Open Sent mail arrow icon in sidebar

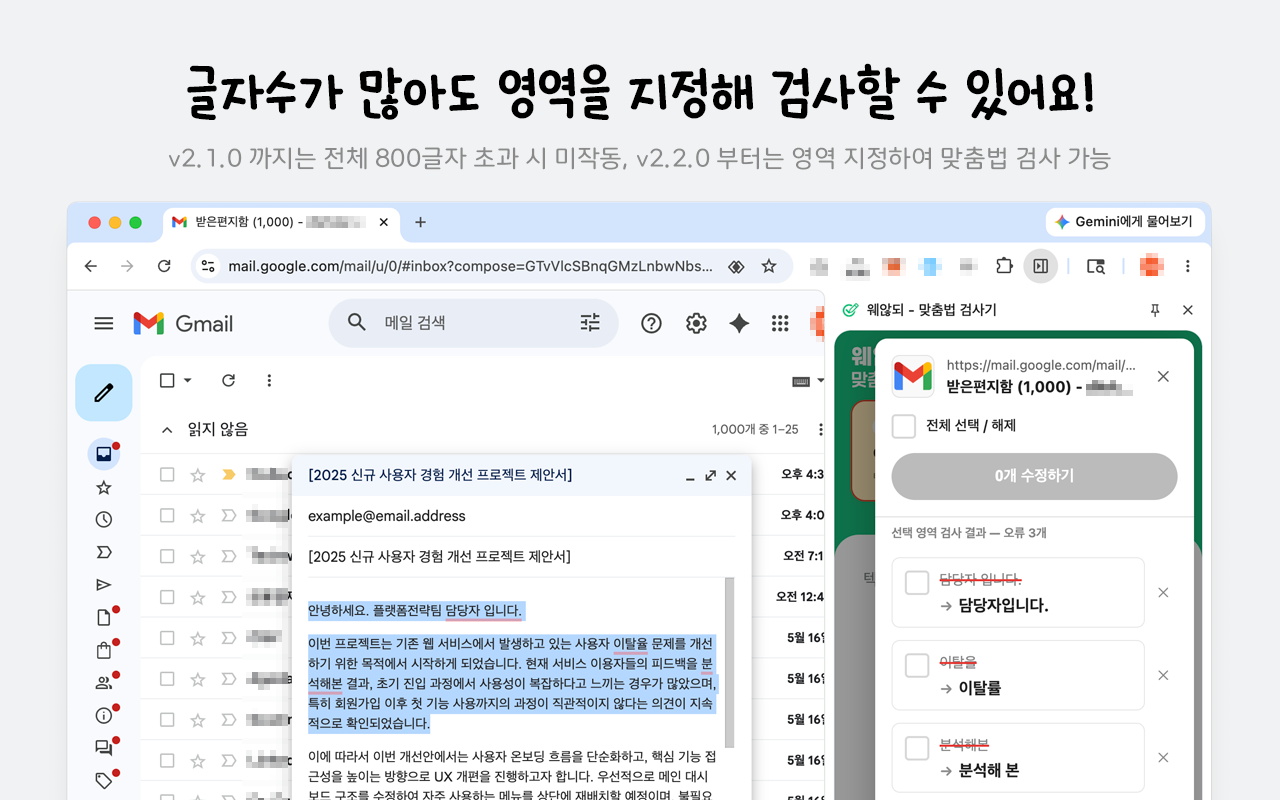pos(103,585)
